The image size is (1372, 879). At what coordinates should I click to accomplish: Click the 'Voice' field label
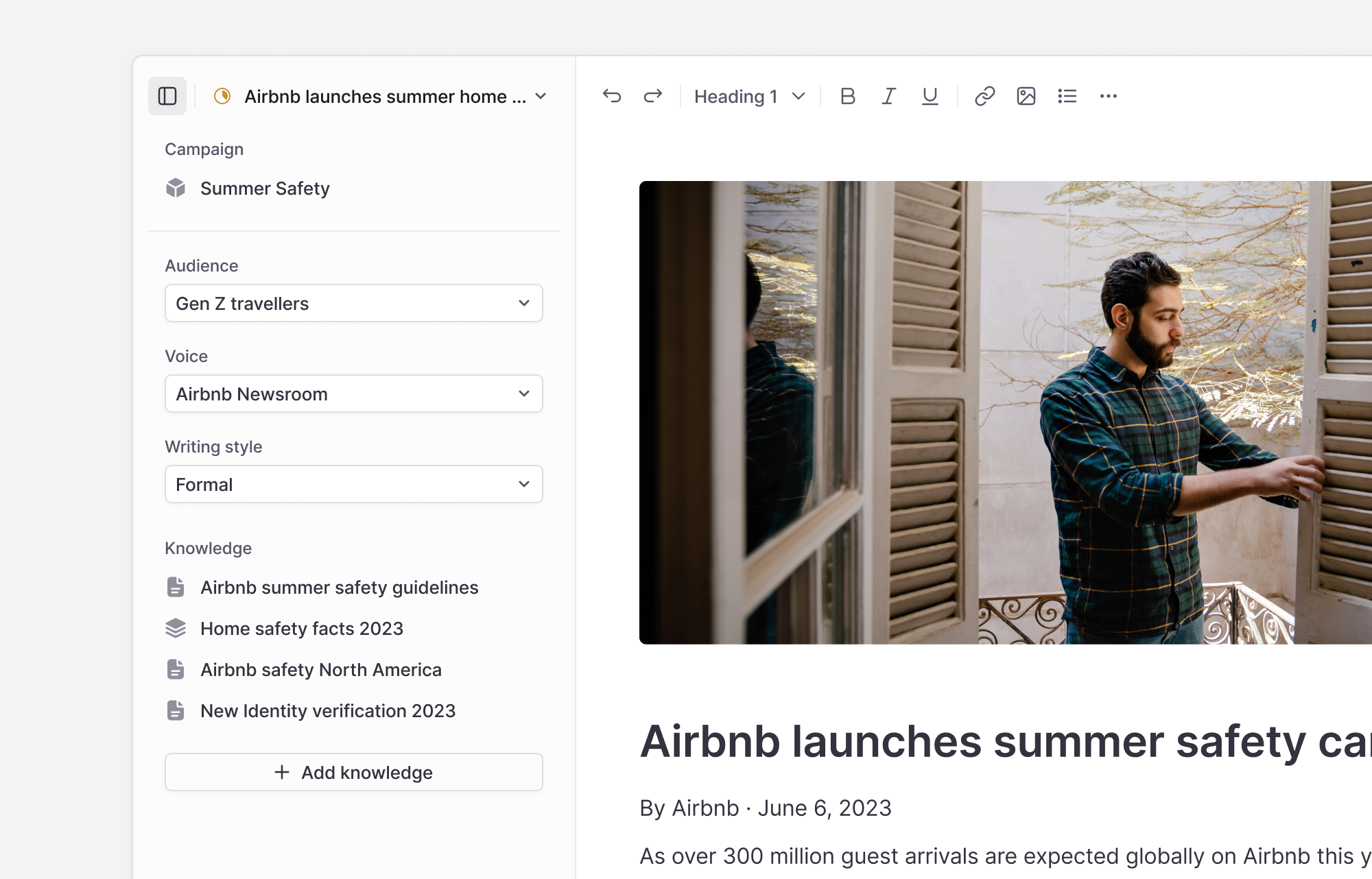tap(186, 357)
